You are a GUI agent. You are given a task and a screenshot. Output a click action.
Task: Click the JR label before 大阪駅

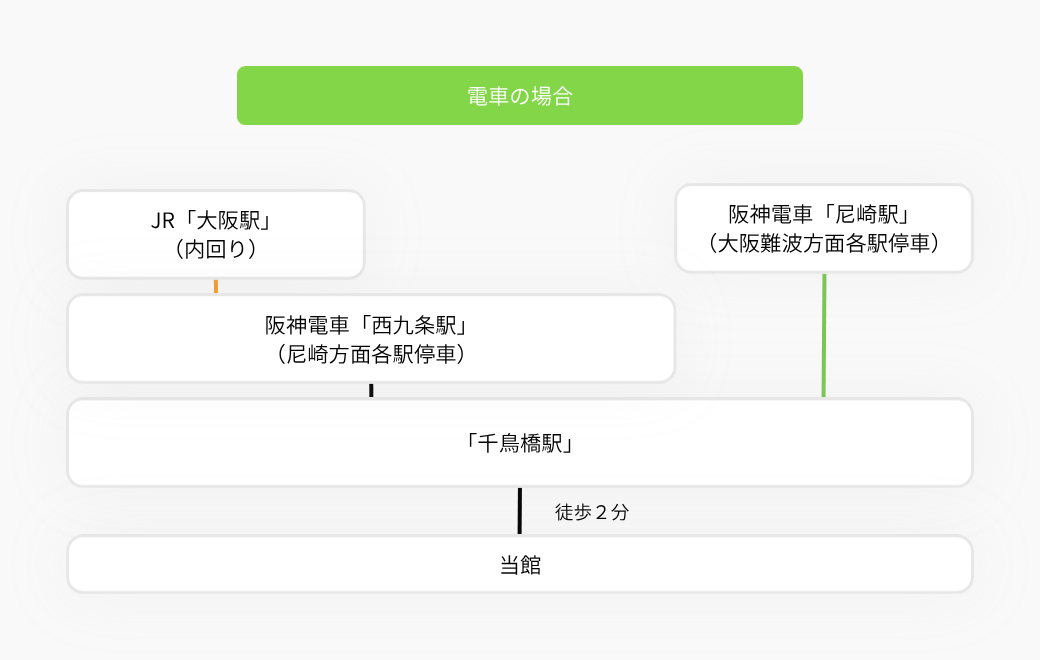coord(162,221)
